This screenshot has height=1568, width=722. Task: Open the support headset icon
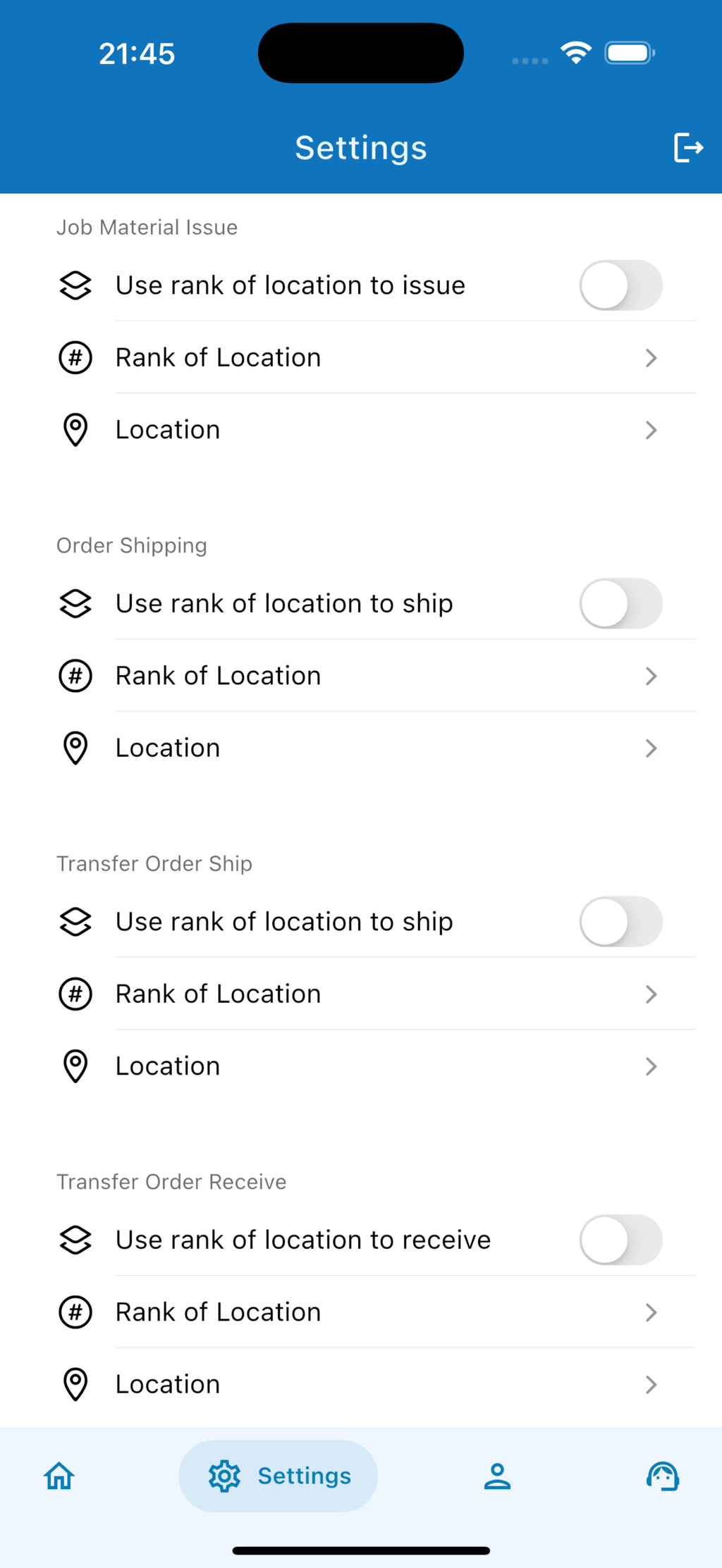tap(663, 1476)
